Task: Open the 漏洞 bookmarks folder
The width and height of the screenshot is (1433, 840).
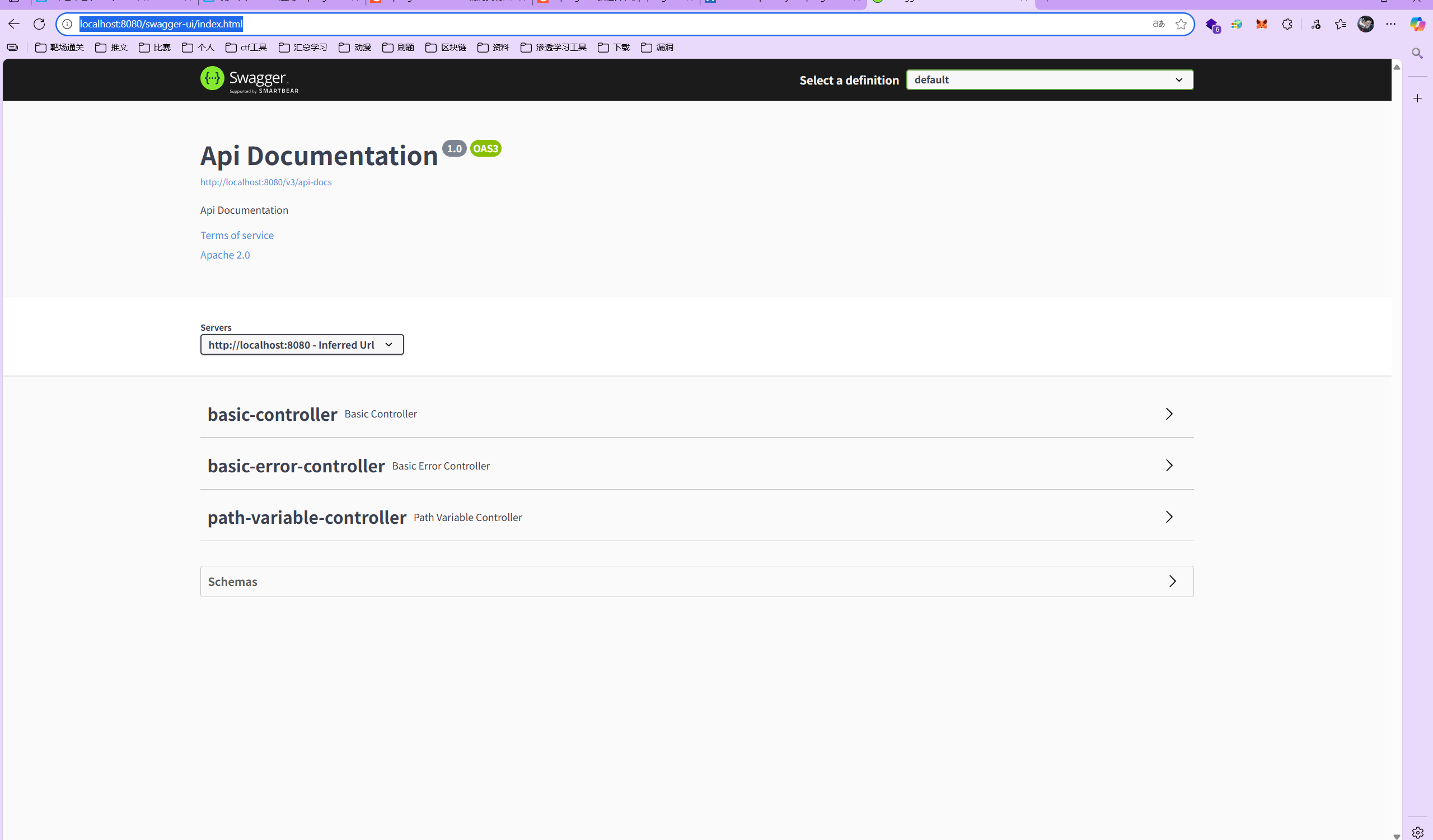Action: (x=657, y=47)
